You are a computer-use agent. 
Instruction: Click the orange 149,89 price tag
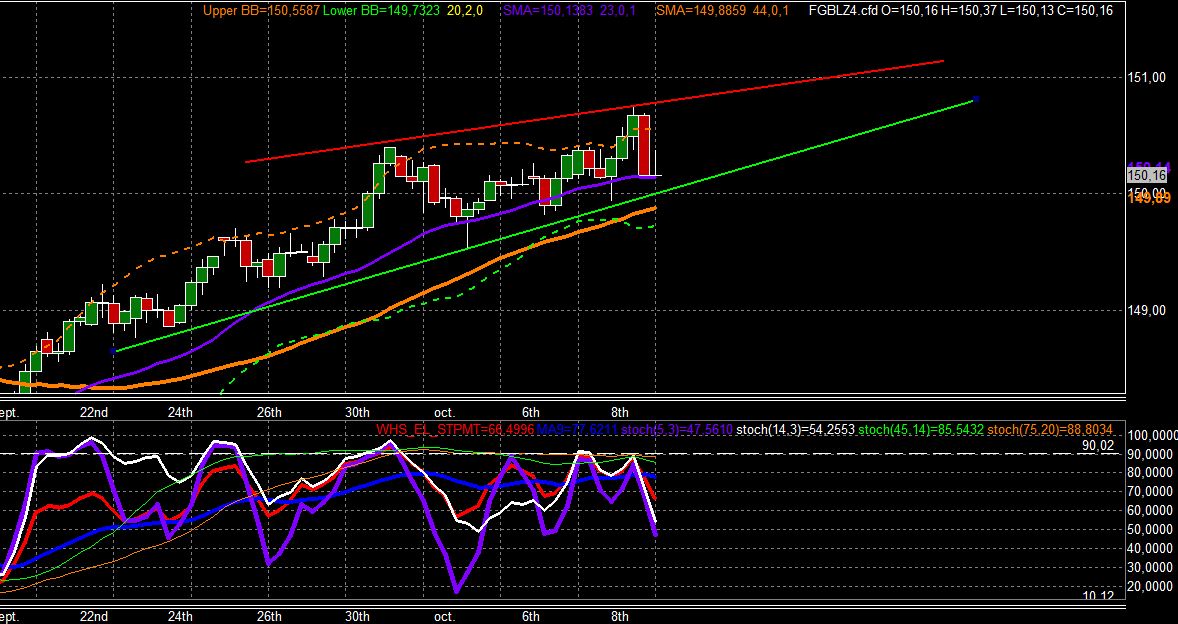1149,198
